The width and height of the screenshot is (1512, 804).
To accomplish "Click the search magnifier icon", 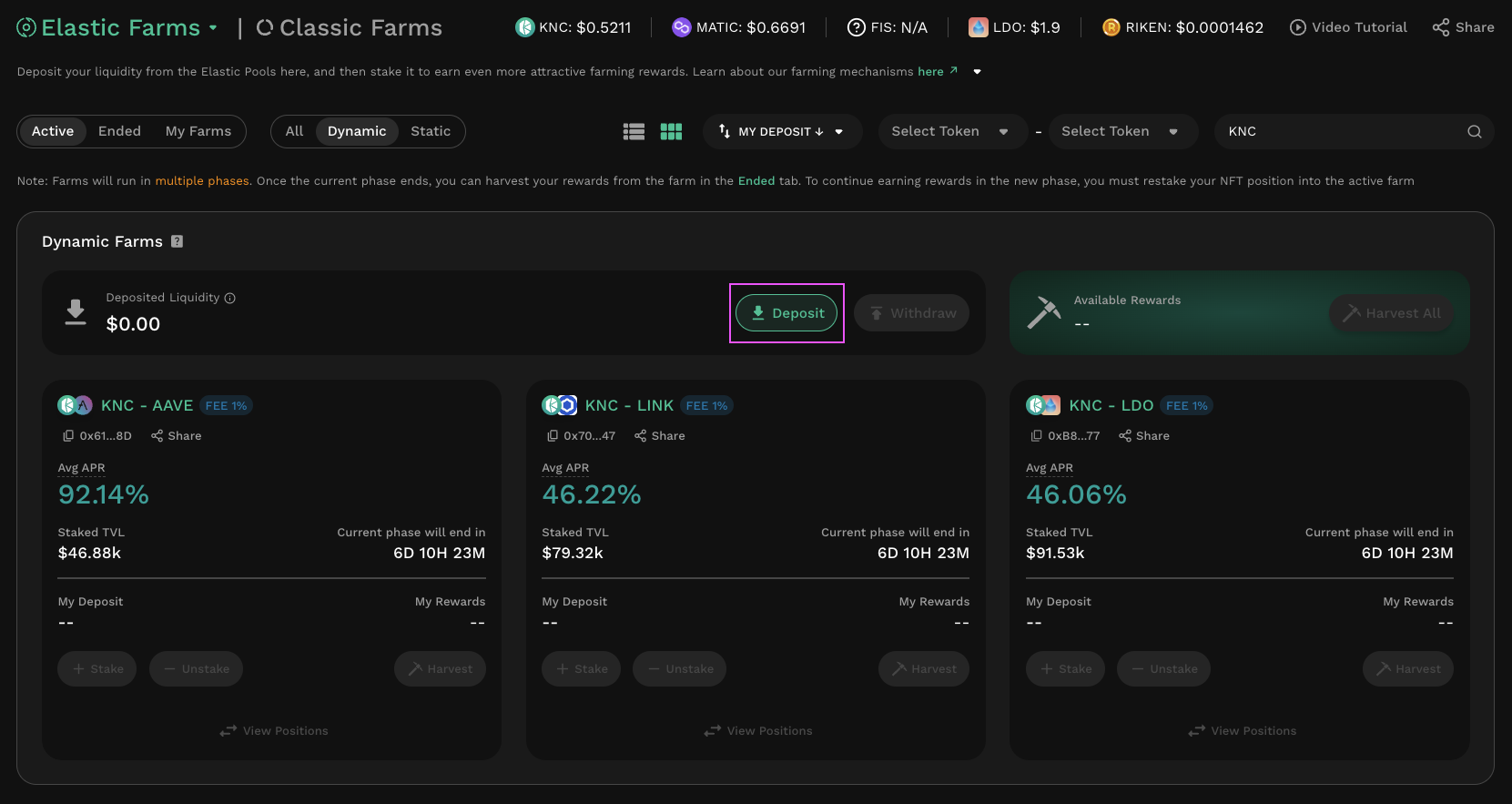I will 1474,132.
